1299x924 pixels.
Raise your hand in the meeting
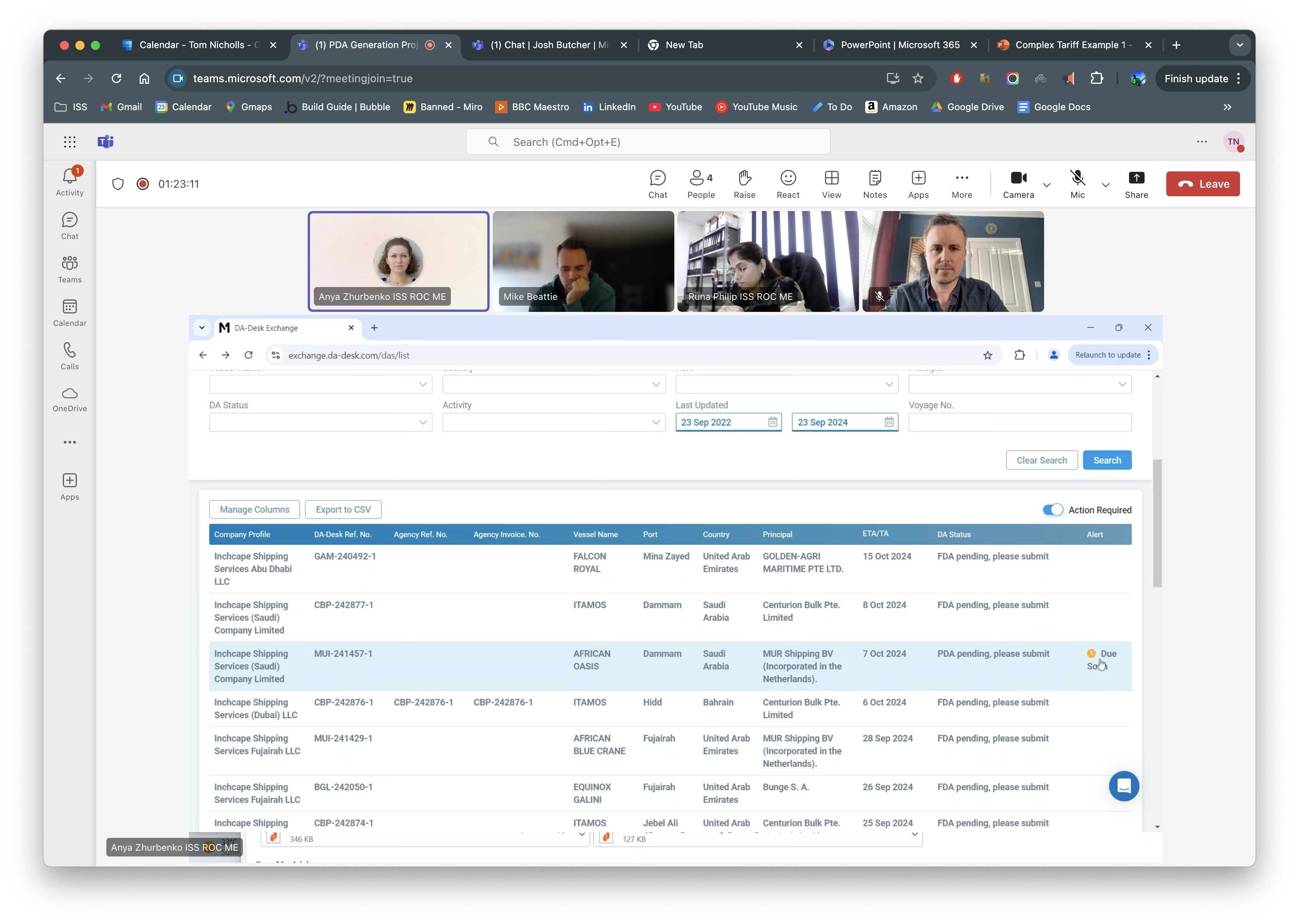744,184
